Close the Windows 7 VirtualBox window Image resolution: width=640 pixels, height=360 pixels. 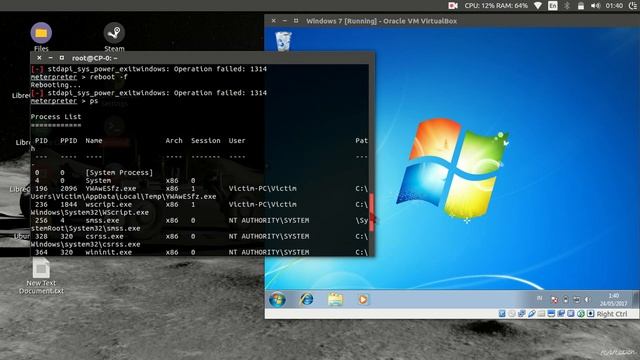(273, 20)
